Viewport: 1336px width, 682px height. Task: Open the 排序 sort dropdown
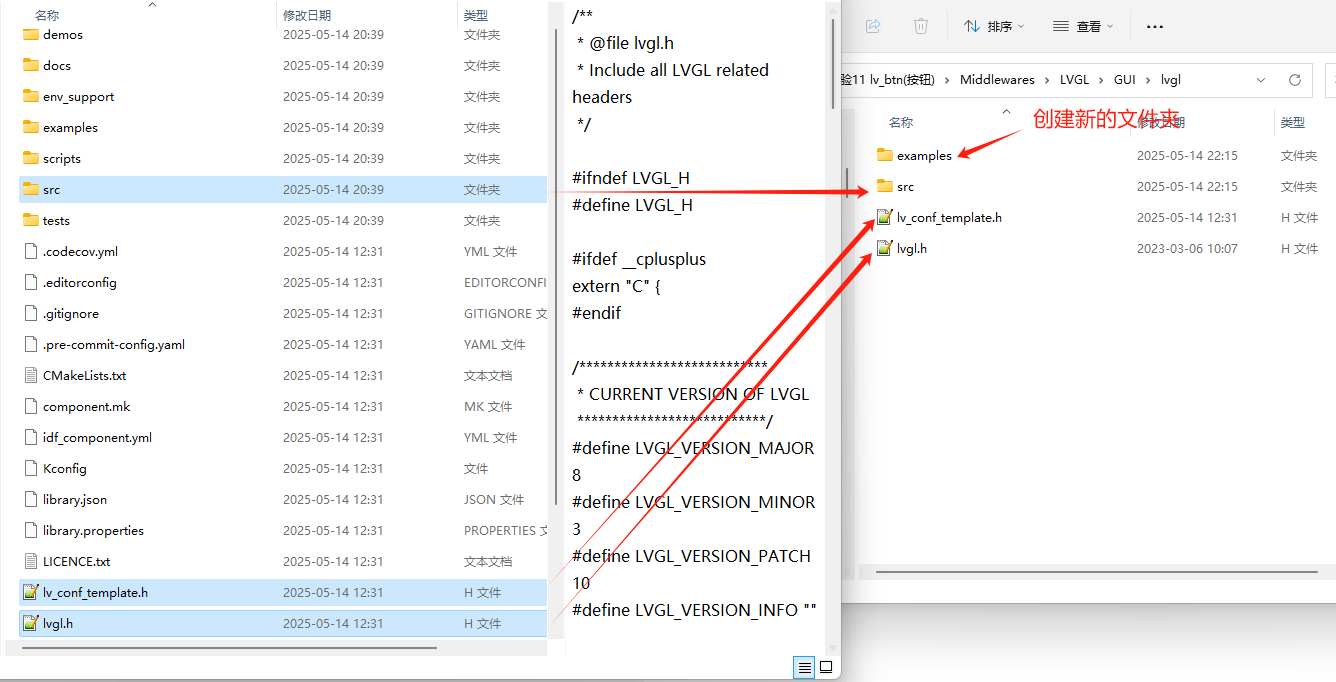pos(994,27)
